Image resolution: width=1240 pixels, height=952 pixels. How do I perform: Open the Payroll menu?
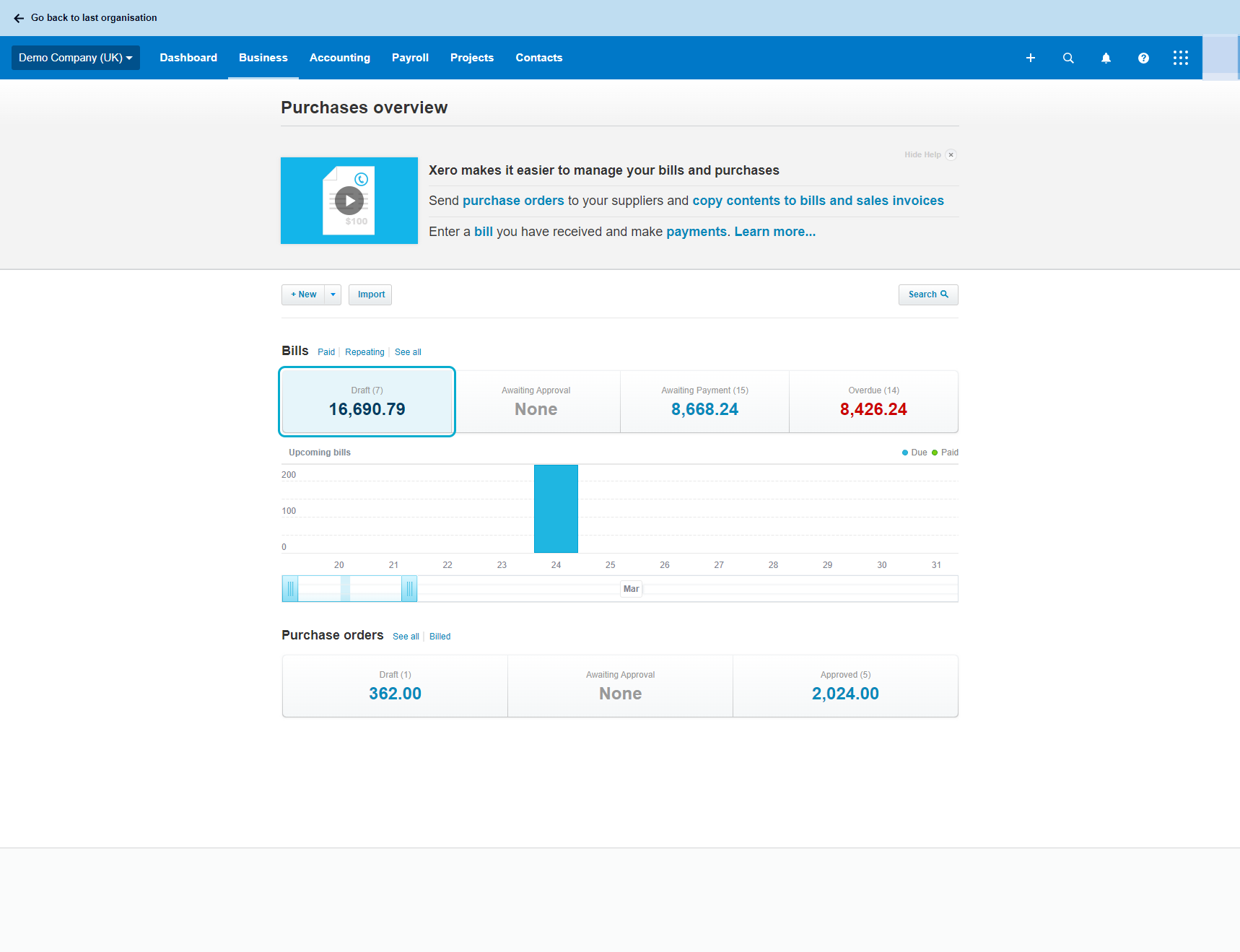coord(410,58)
